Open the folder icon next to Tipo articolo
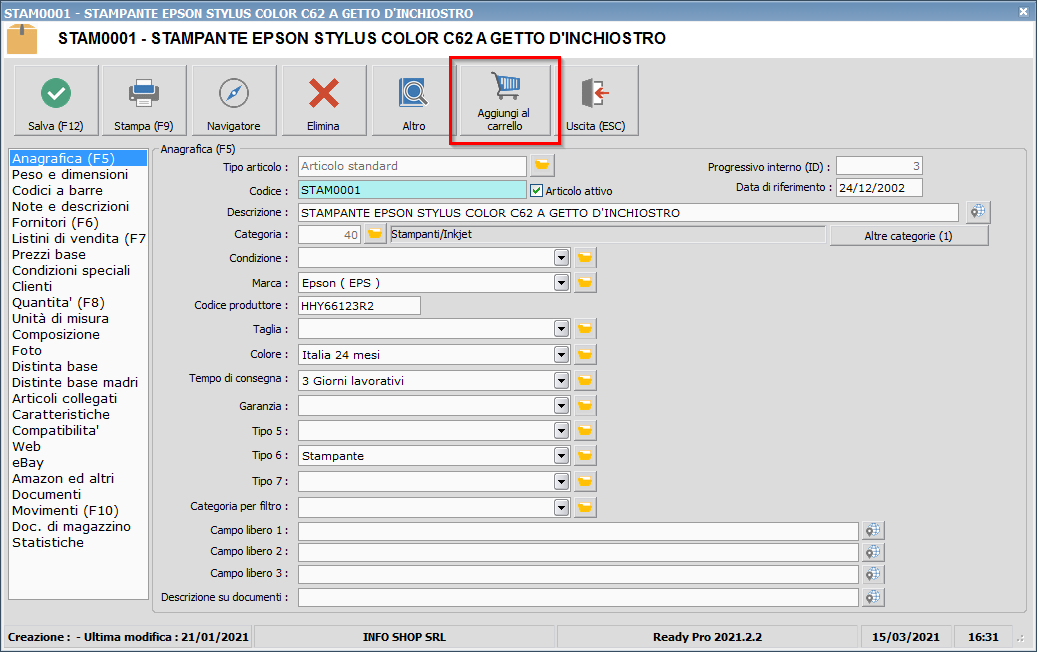 click(x=542, y=165)
